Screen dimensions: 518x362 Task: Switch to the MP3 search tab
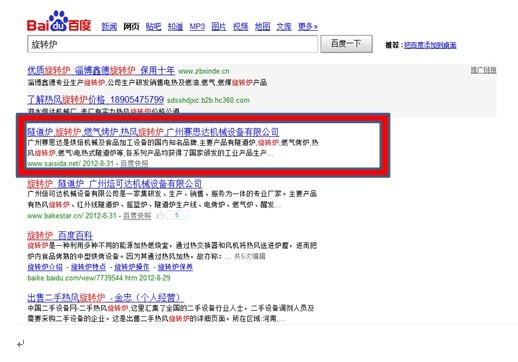(x=197, y=27)
